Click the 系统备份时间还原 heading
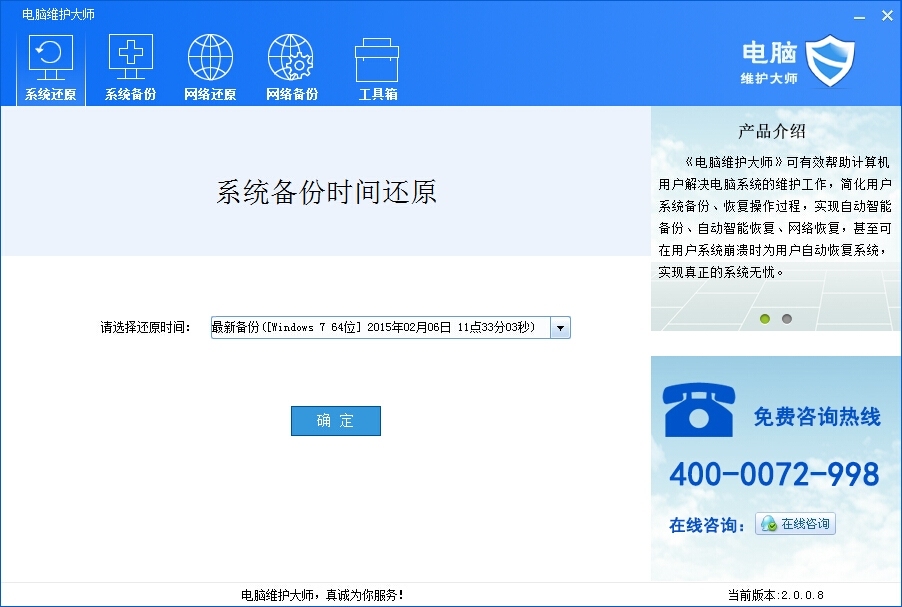The image size is (902, 607). pos(326,192)
